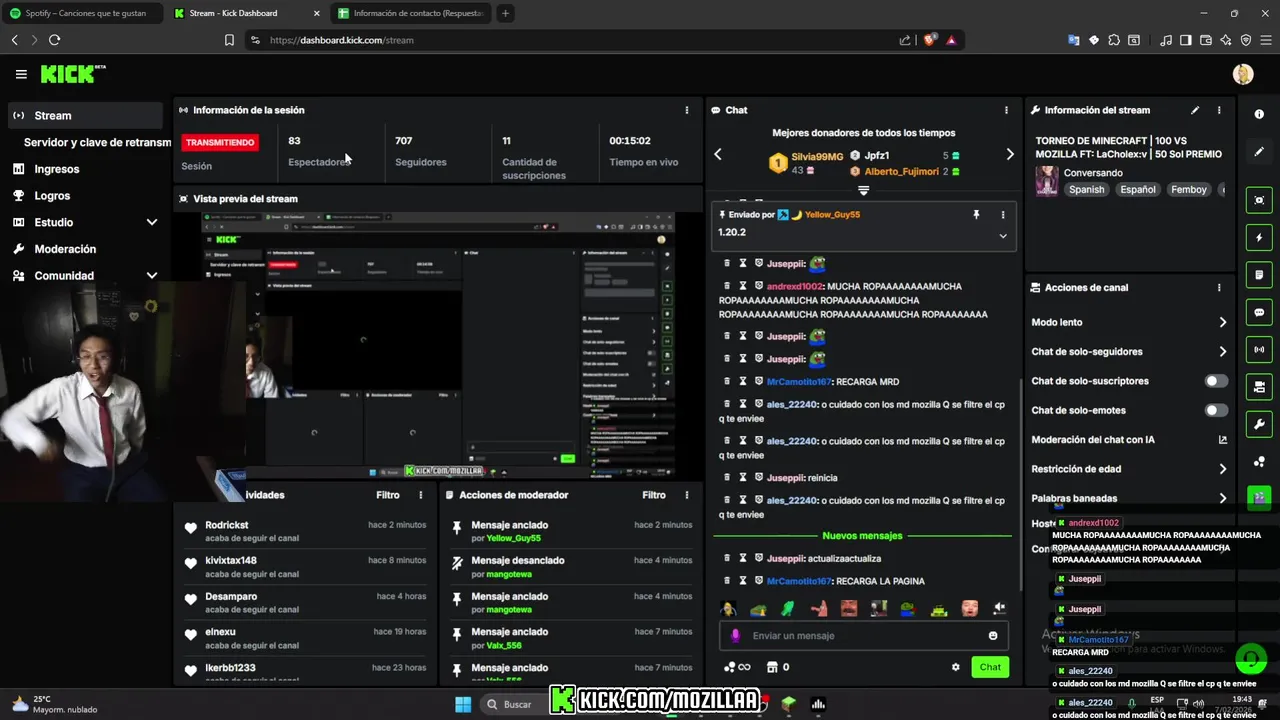Collapse top donors with down triangle

point(864,190)
